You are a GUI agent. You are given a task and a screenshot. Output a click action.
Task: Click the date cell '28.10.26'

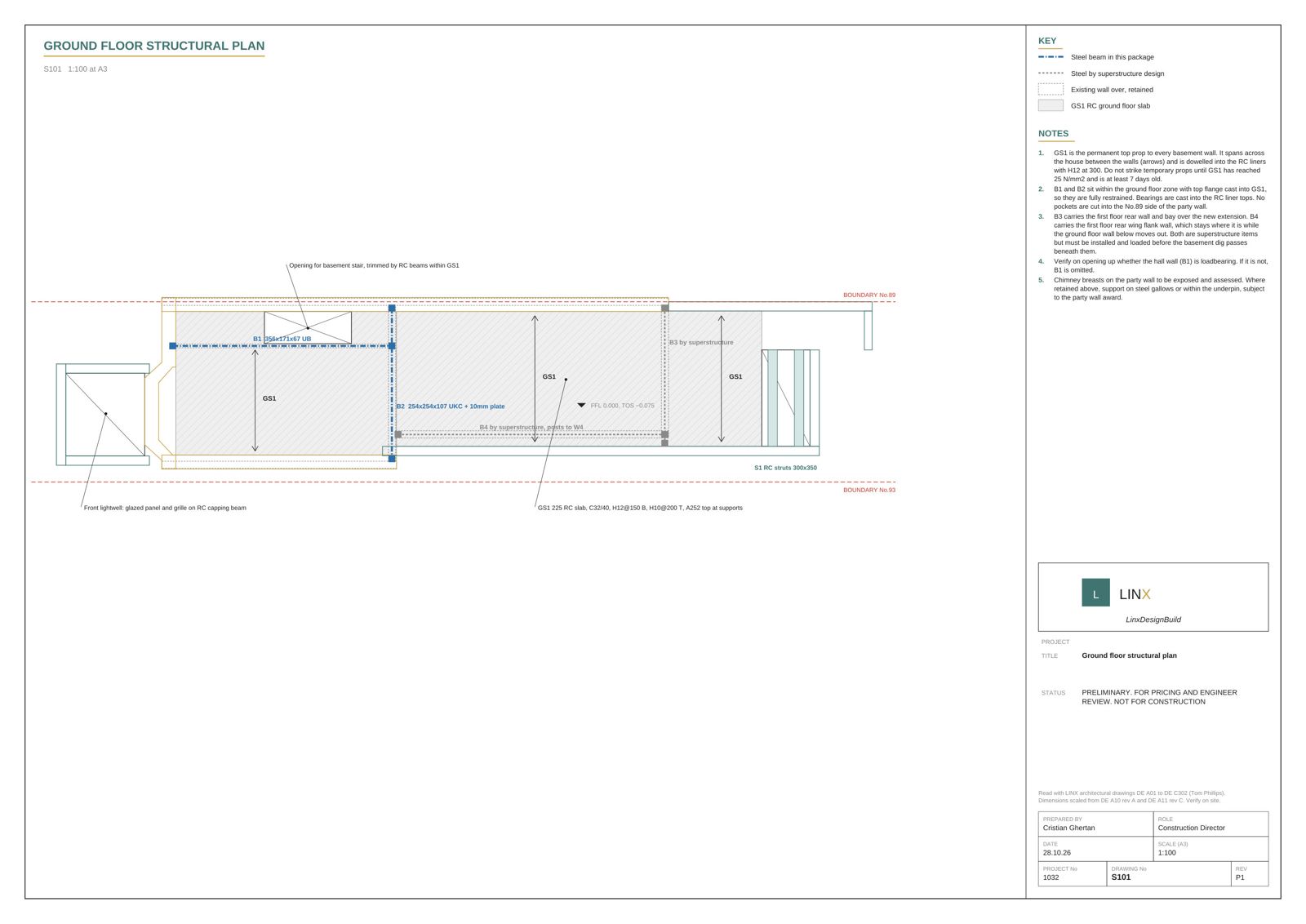pyautogui.click(x=1095, y=849)
